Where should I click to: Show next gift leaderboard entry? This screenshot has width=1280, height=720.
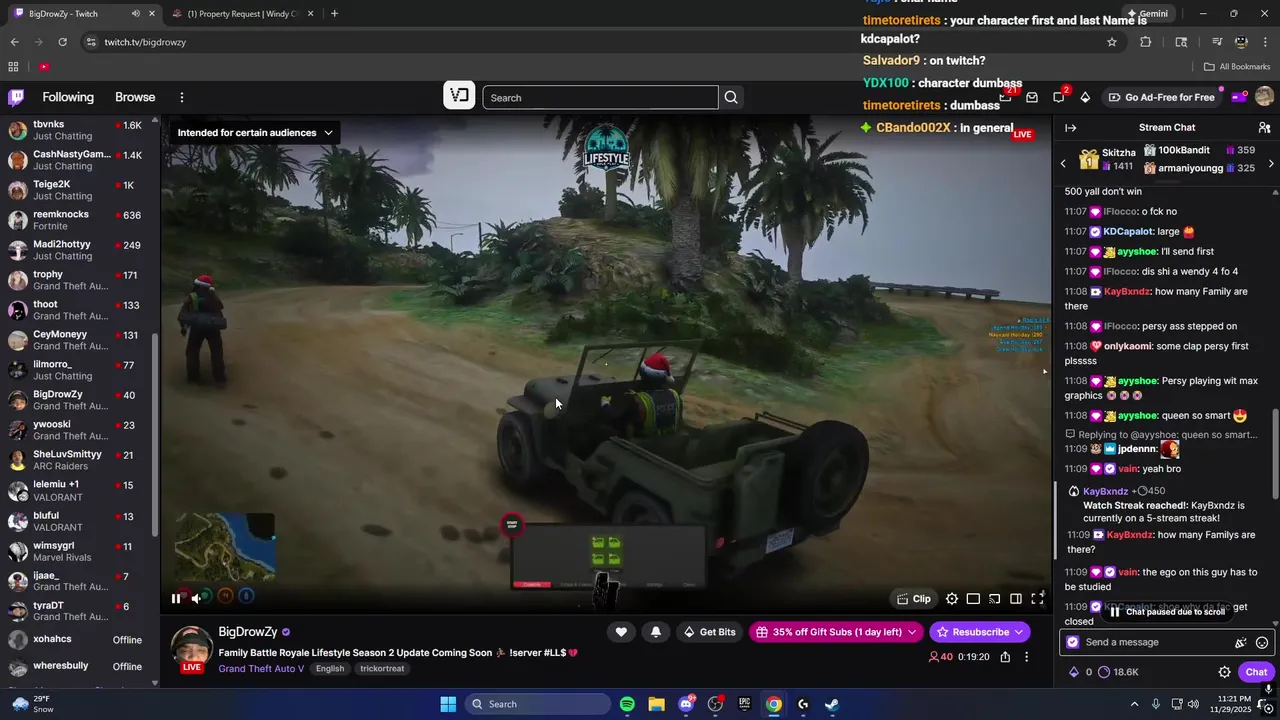tap(1270, 163)
